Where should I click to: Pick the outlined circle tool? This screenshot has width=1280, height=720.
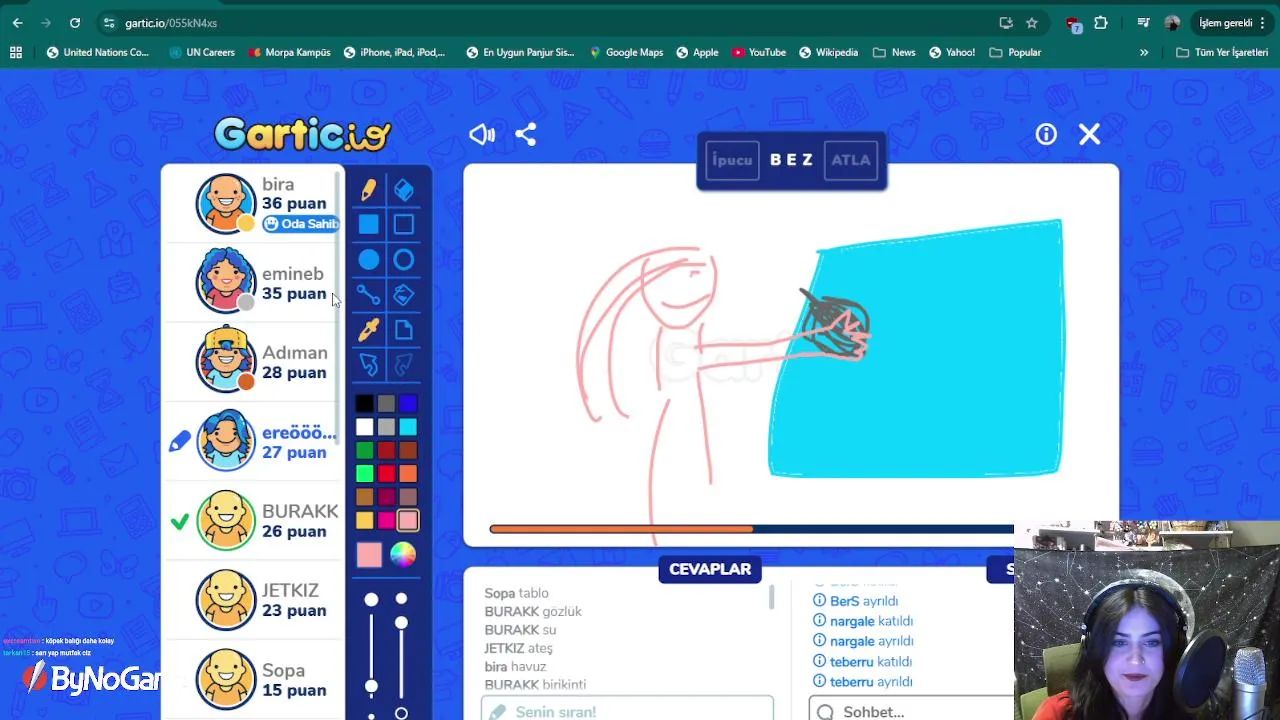click(403, 260)
